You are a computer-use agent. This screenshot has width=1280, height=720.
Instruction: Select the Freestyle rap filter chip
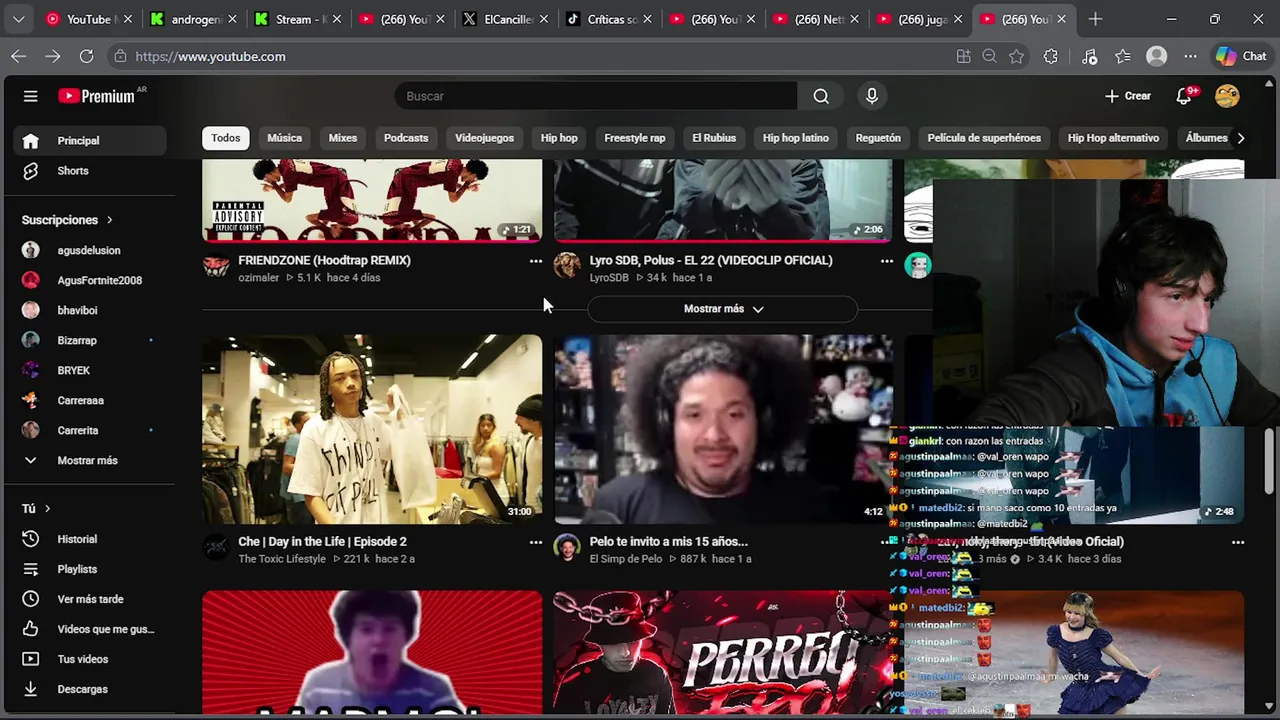tap(635, 138)
